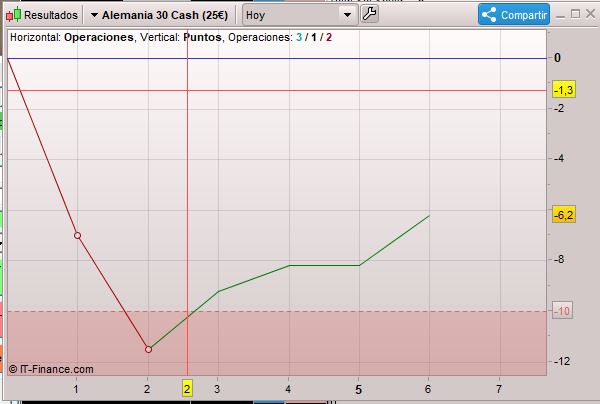
Task: Click the 4 label on horizontal axis
Action: (x=288, y=389)
